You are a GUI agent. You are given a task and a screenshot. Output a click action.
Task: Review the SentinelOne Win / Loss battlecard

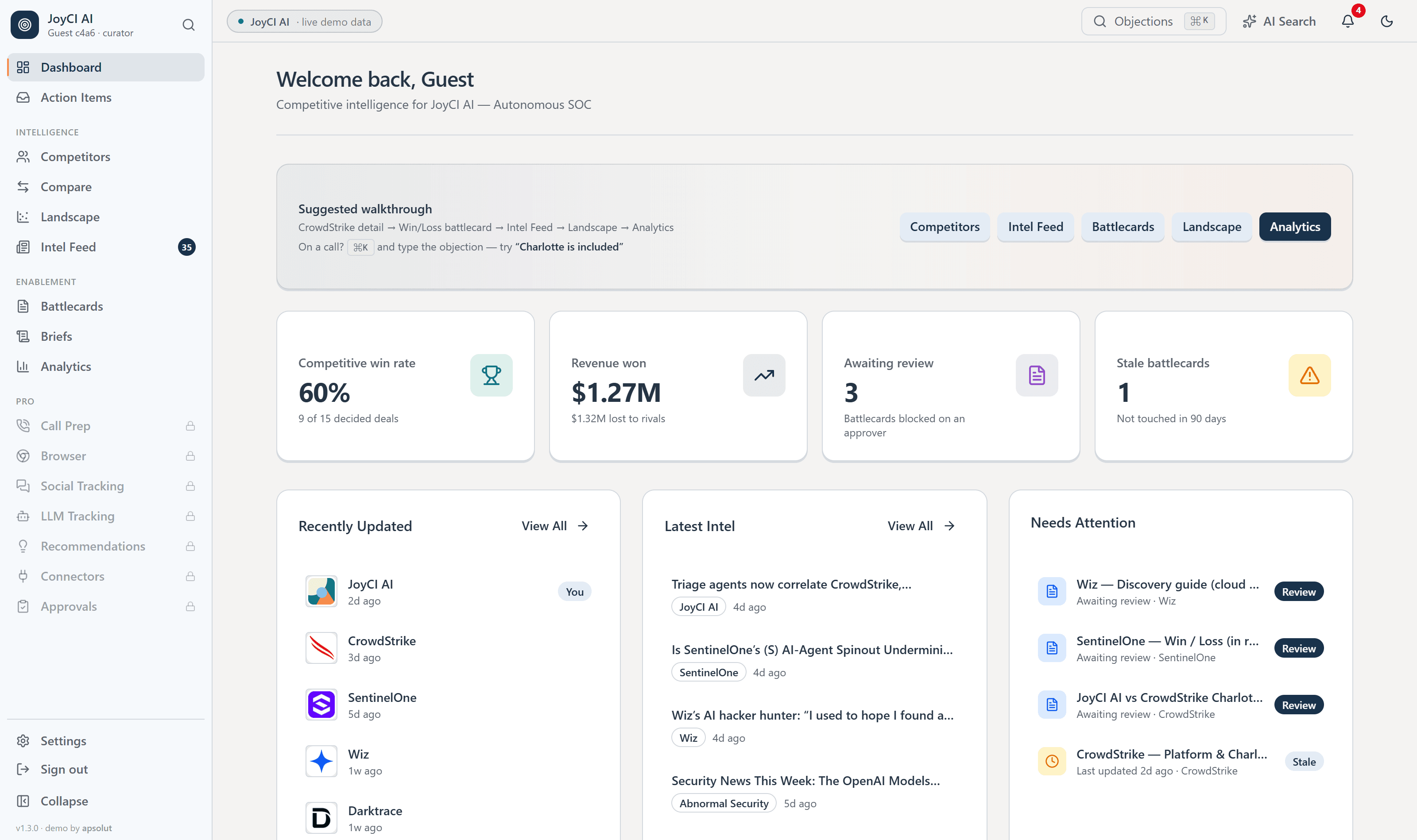pos(1299,648)
